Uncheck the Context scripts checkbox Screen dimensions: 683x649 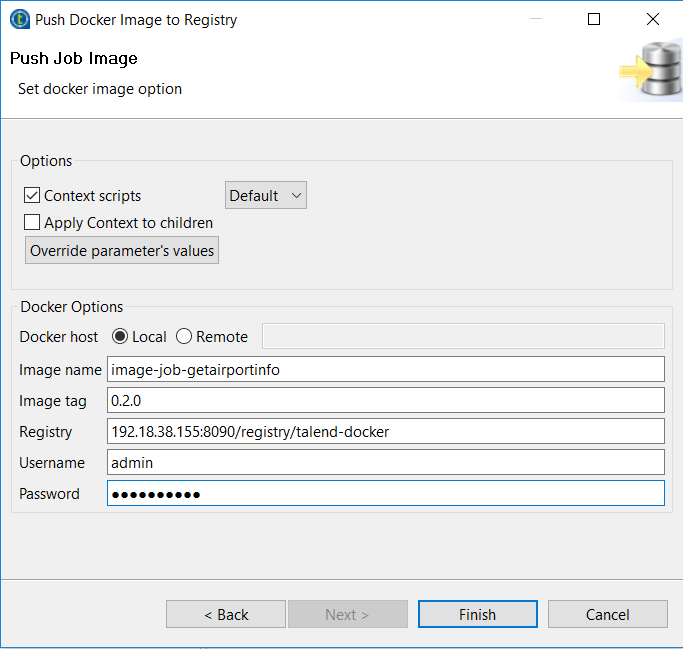click(32, 196)
